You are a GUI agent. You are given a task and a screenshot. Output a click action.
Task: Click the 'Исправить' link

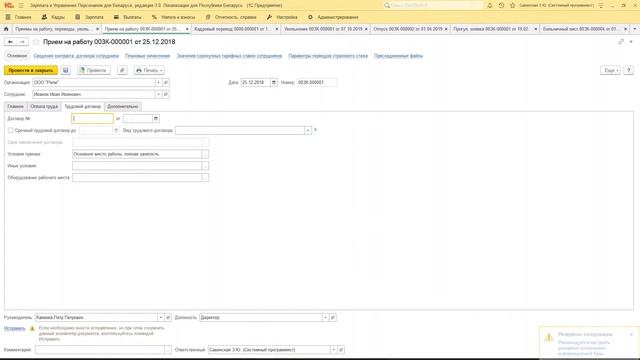tap(15, 328)
